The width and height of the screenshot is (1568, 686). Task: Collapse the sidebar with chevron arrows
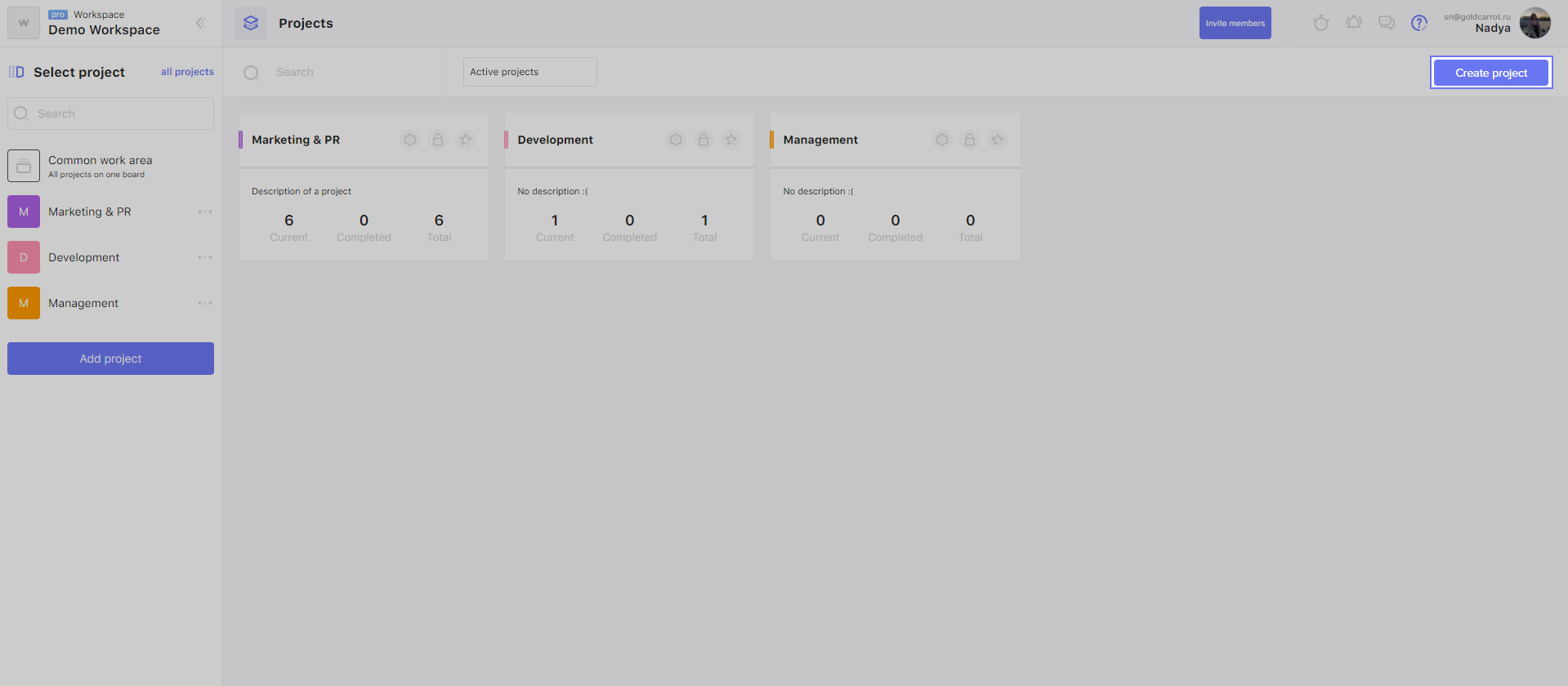click(x=200, y=23)
